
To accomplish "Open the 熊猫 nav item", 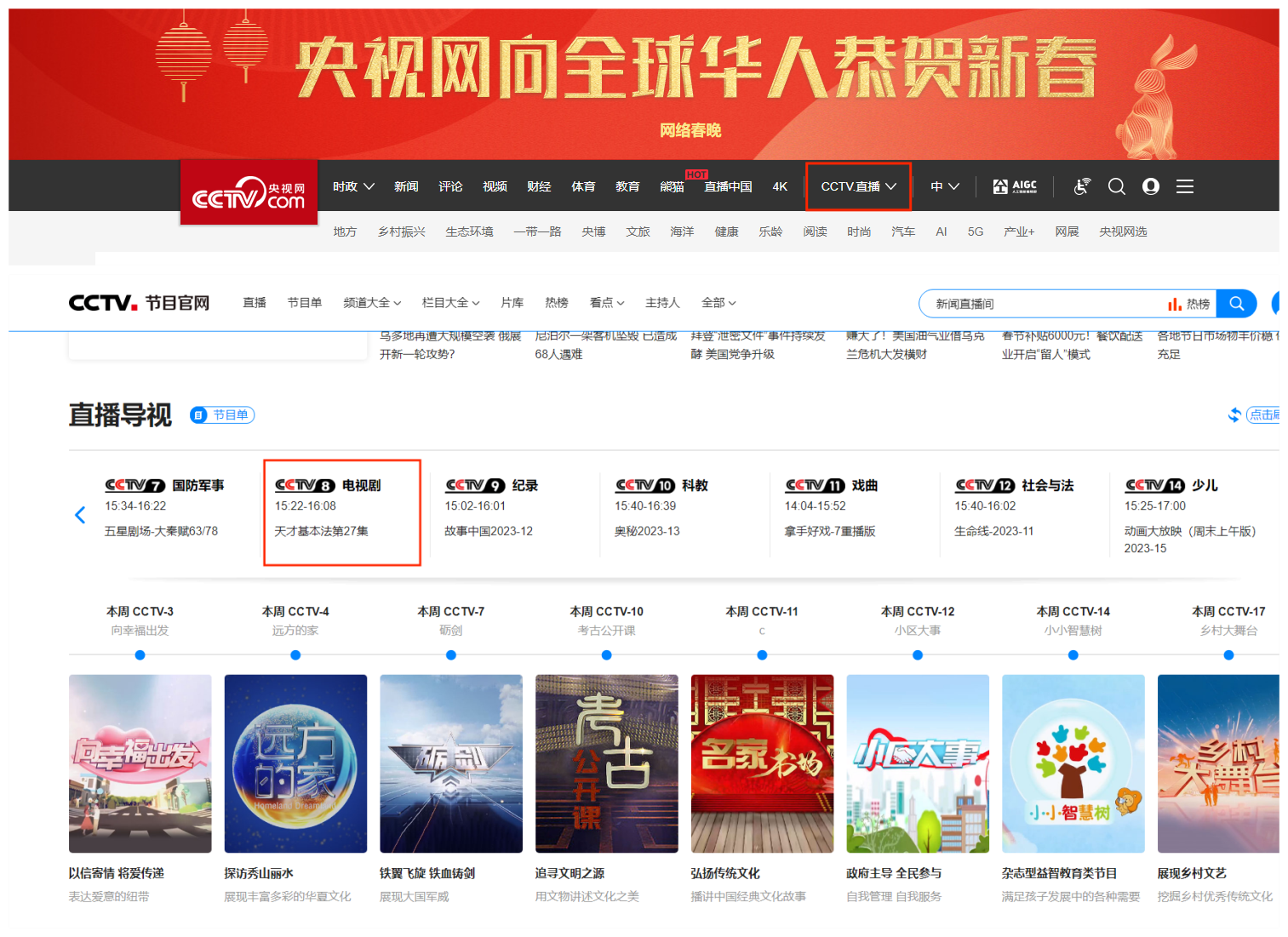I will coord(672,186).
